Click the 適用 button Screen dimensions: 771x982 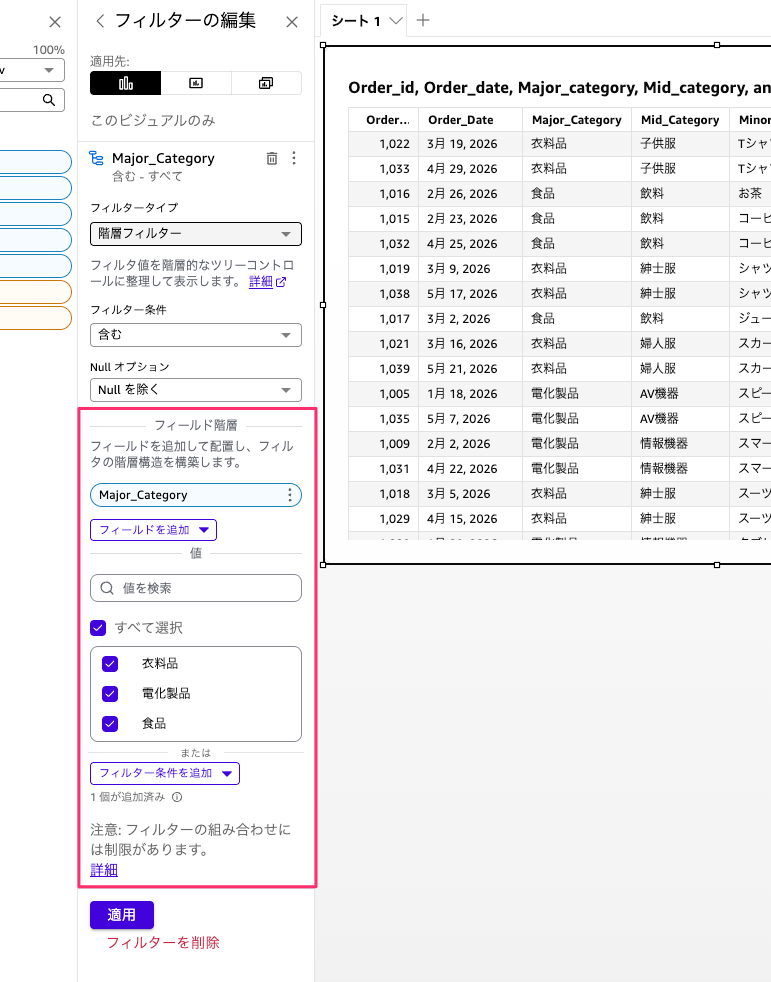[x=122, y=915]
